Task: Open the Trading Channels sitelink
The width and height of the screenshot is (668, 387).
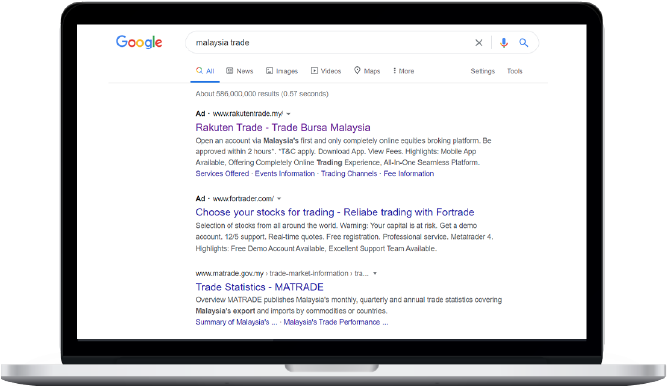Action: coord(349,173)
